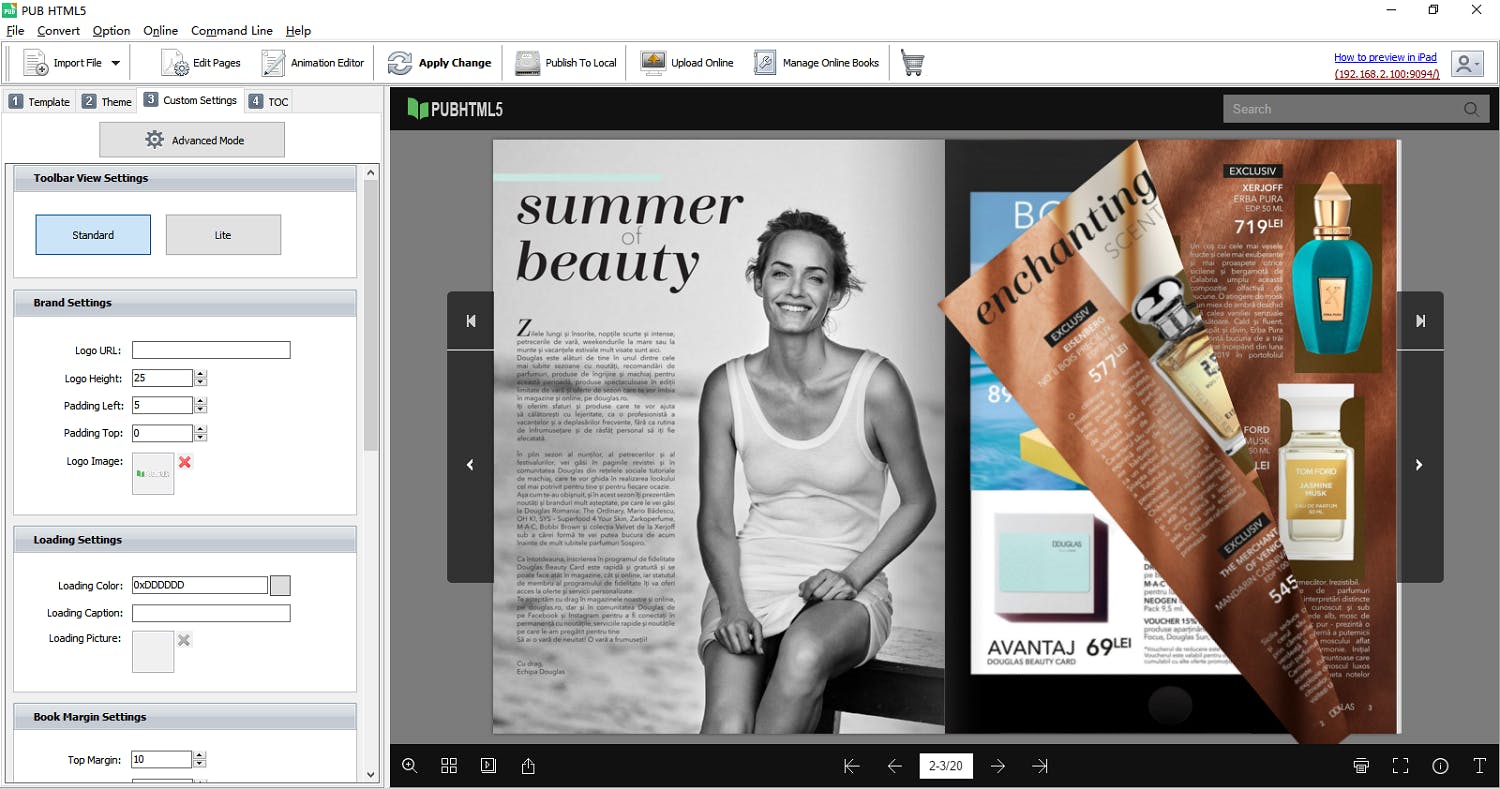Launch the Animation Editor
This screenshot has width=1500, height=789.
click(x=313, y=63)
